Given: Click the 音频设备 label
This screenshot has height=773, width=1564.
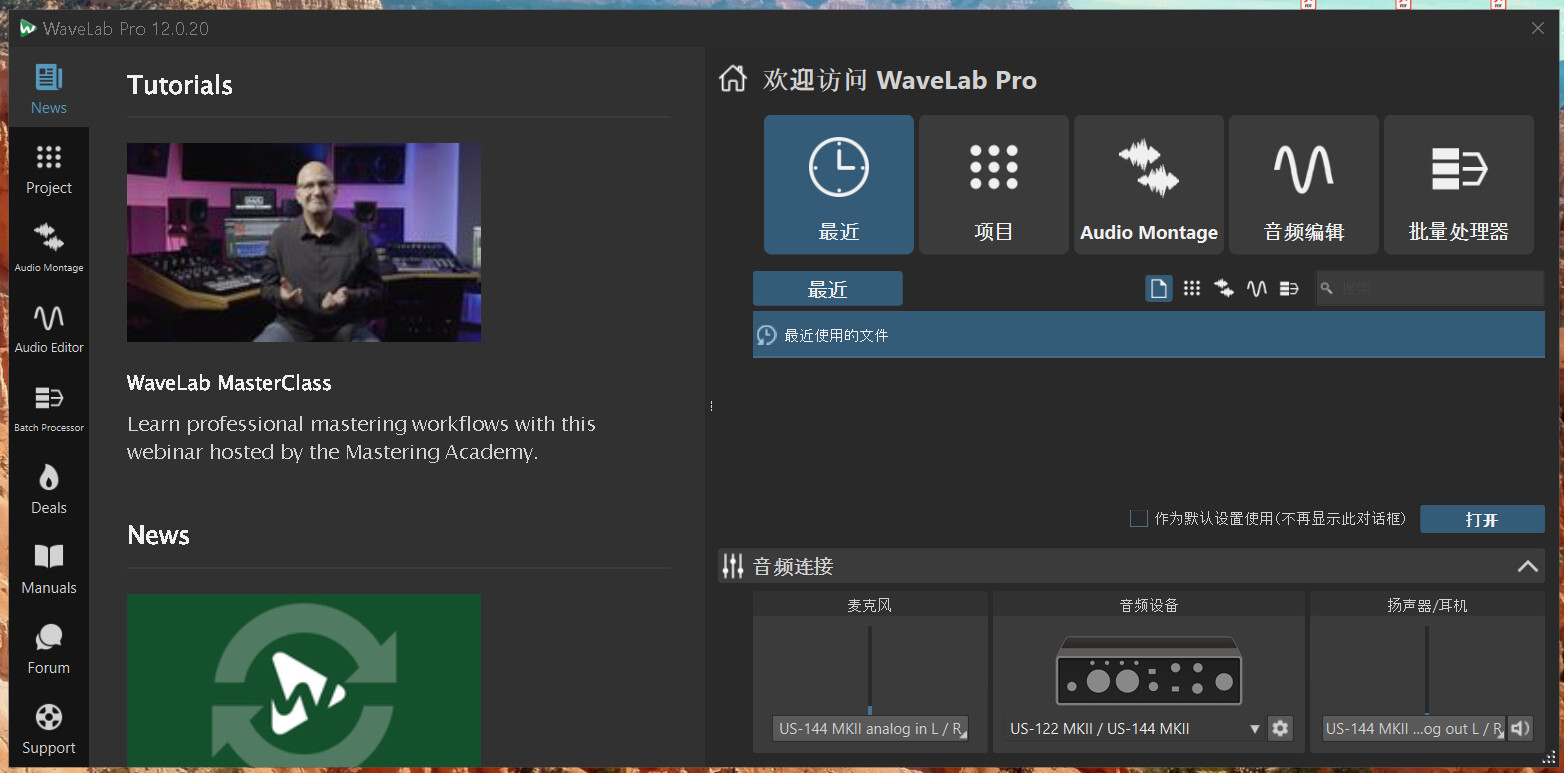Looking at the screenshot, I should click(1149, 605).
